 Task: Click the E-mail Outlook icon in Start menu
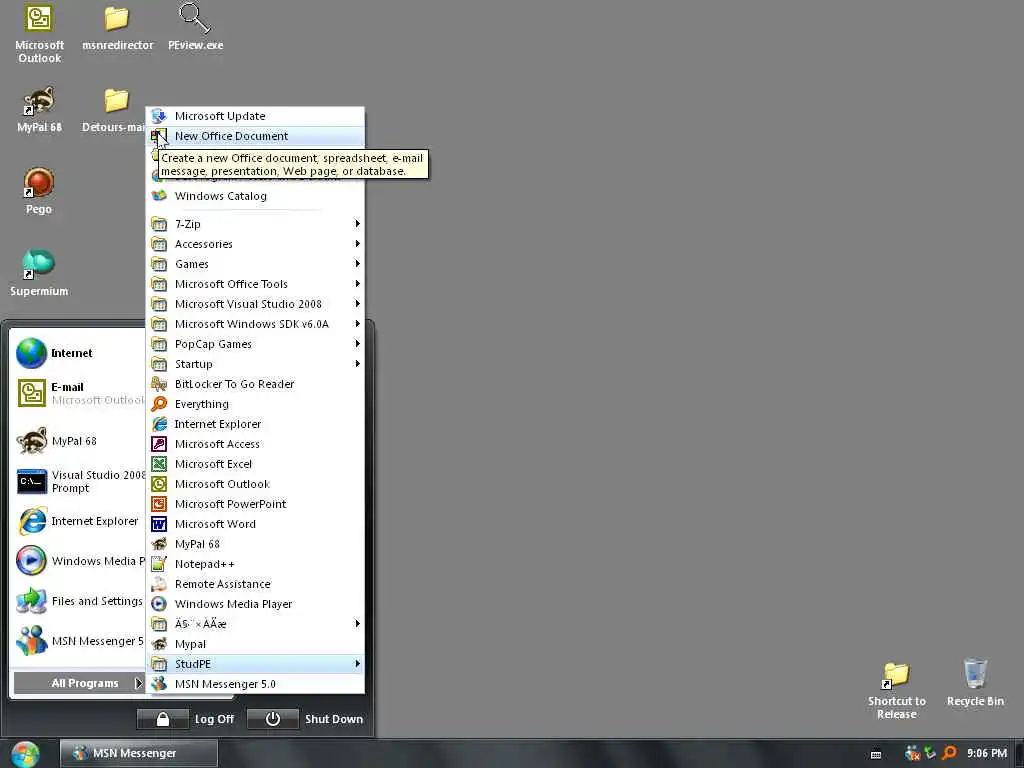click(x=31, y=393)
